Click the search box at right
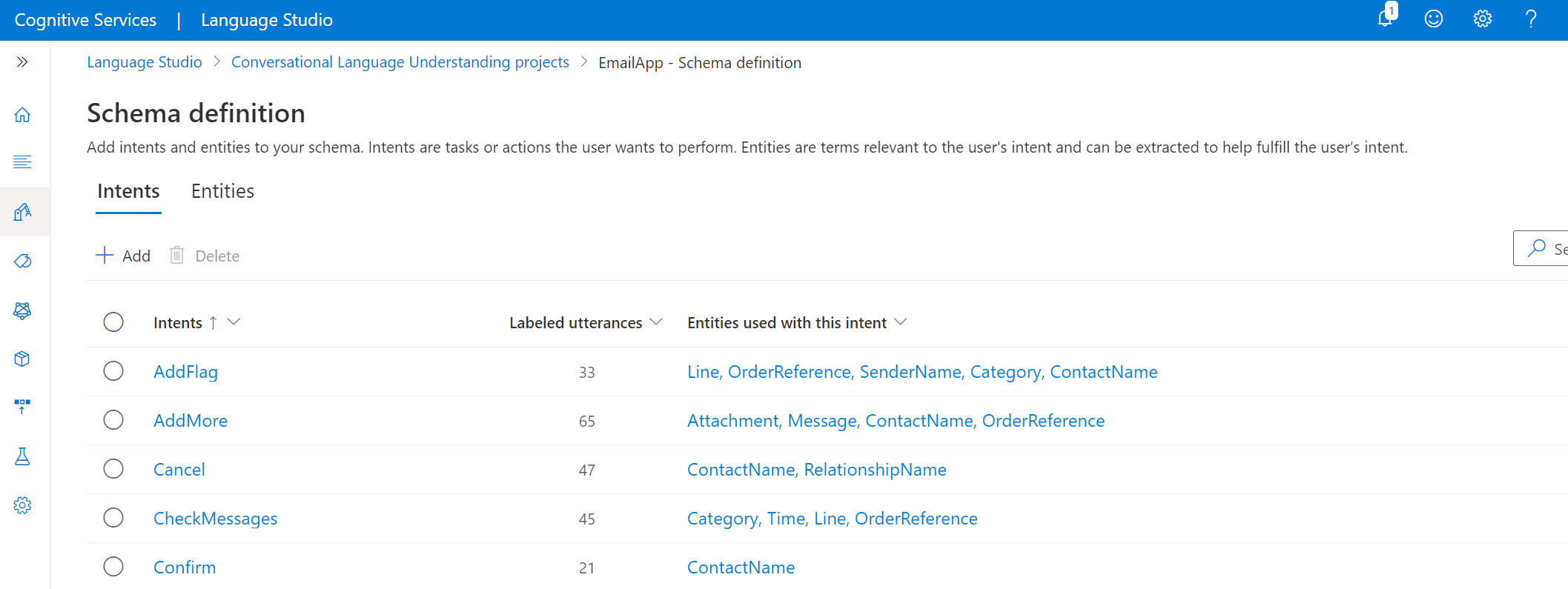Image resolution: width=1568 pixels, height=589 pixels. 1546,249
